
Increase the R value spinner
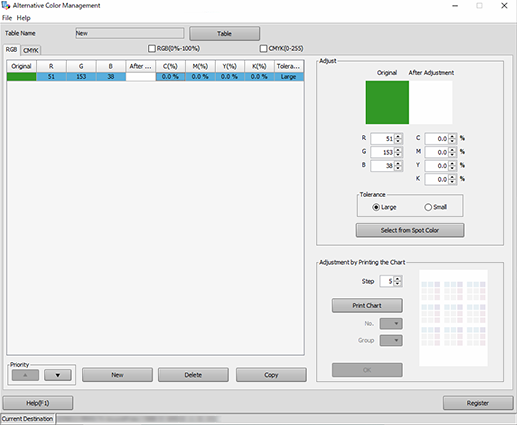(x=398, y=136)
